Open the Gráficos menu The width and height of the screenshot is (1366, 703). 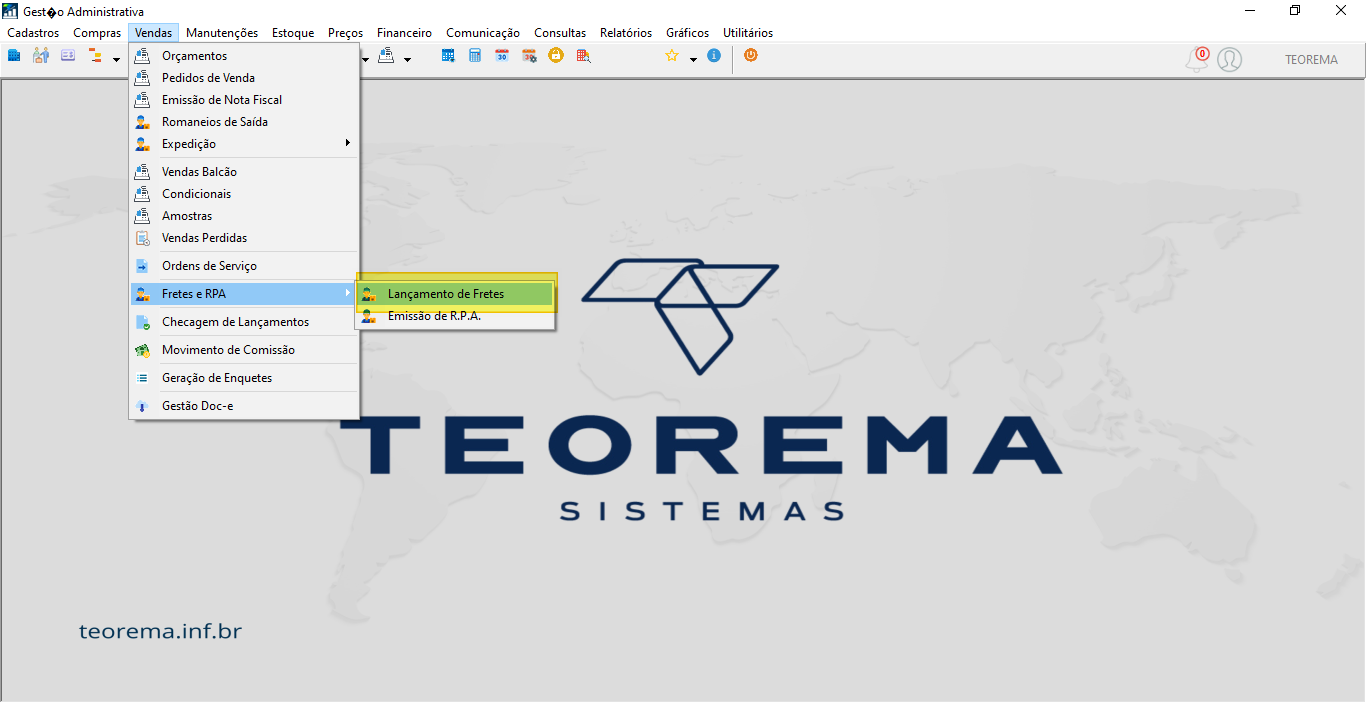coord(688,33)
